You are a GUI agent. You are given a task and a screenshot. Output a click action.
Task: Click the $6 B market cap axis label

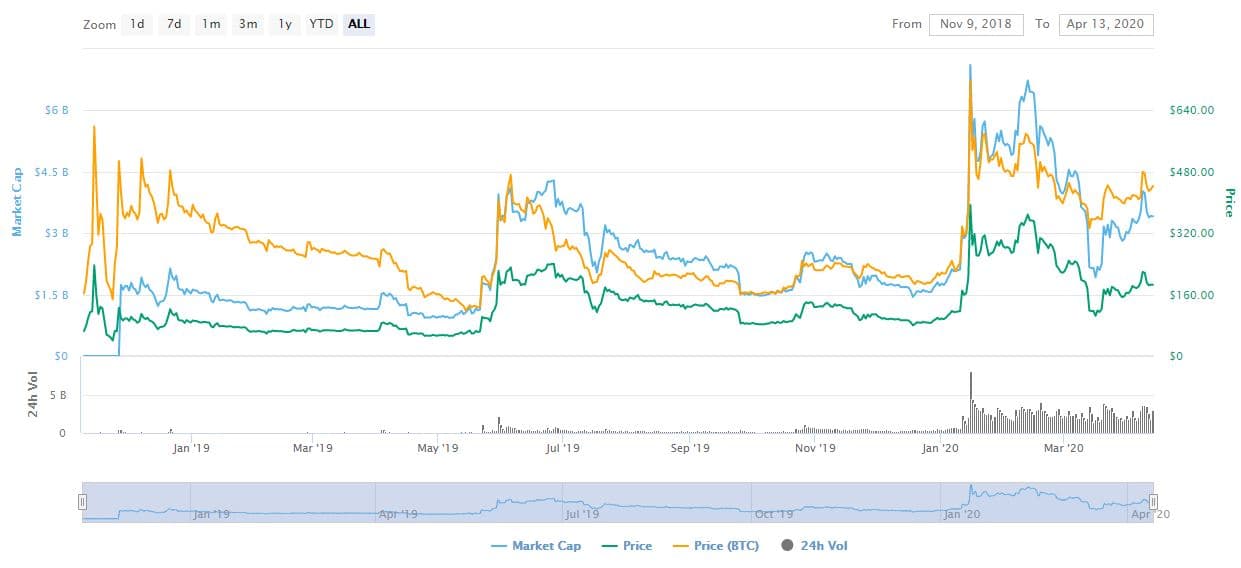(55, 110)
